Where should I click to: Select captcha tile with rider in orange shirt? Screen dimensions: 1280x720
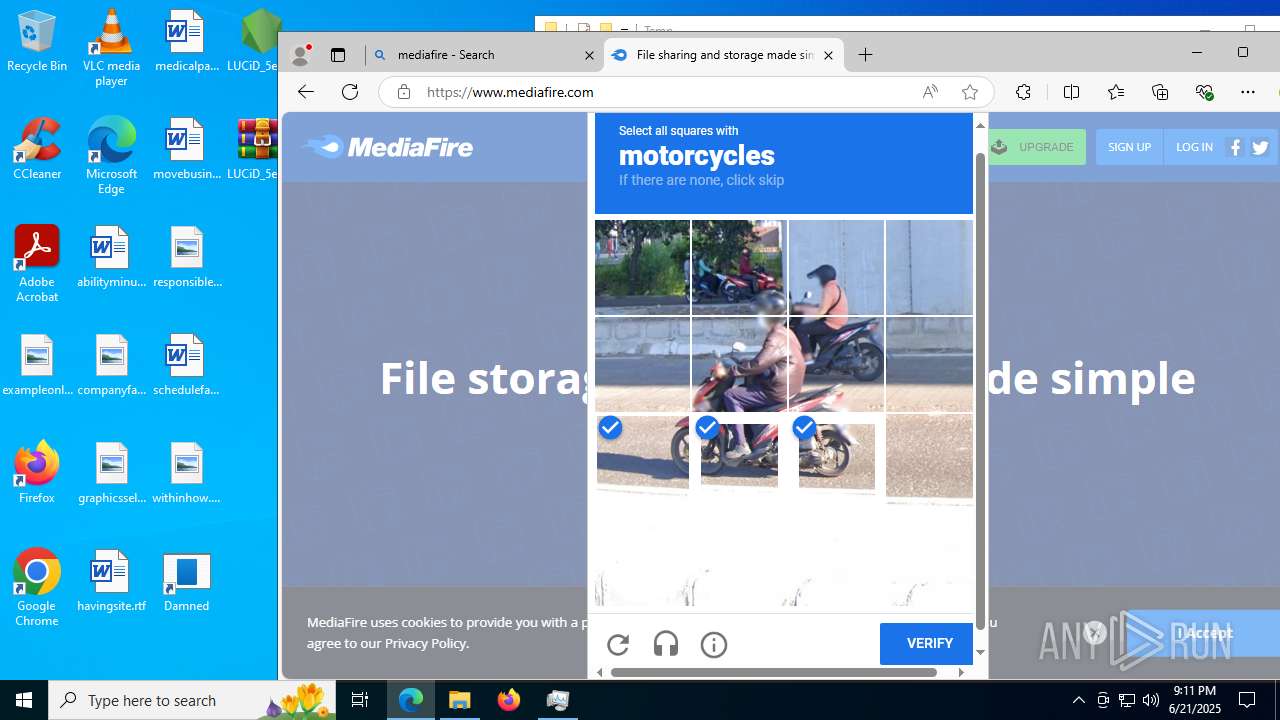[836, 268]
